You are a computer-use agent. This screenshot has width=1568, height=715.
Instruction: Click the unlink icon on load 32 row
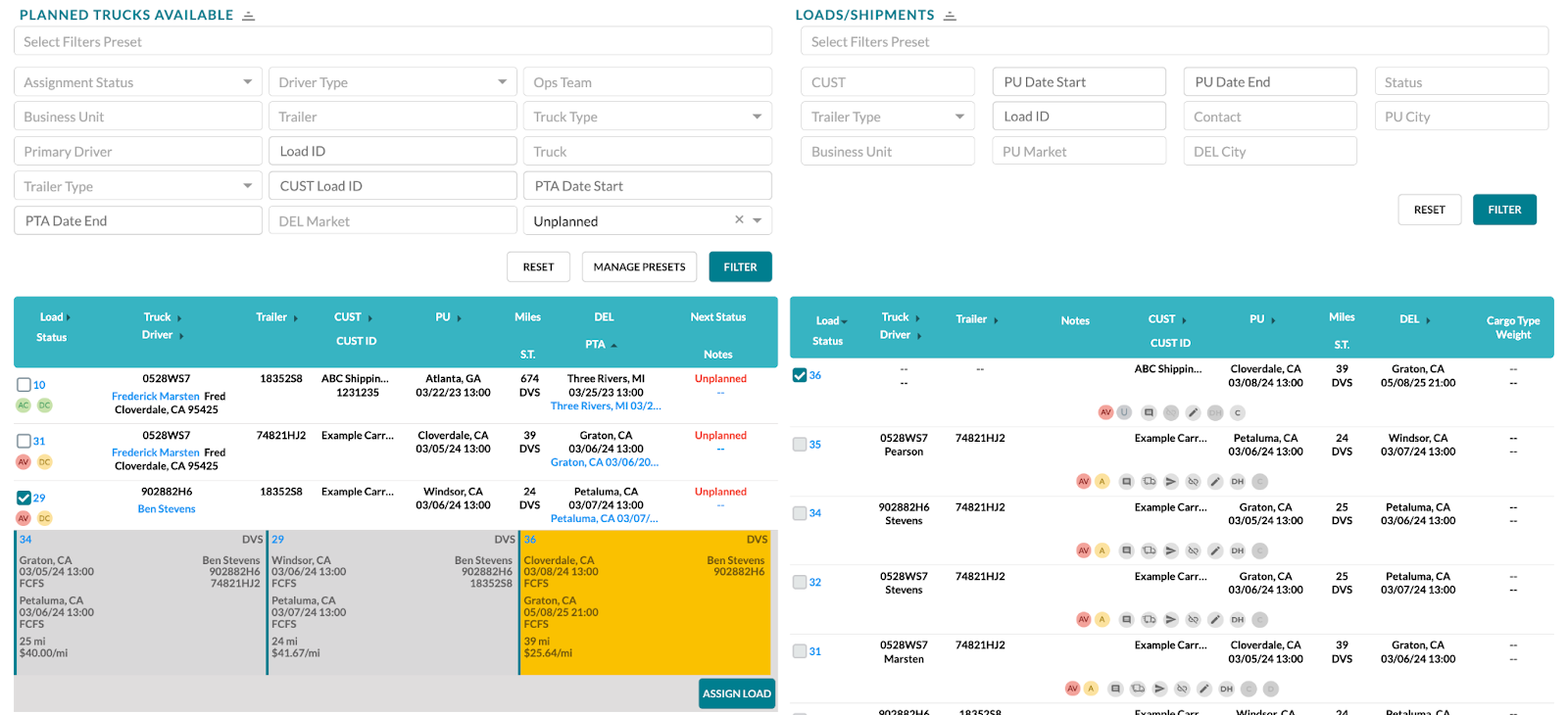(x=1193, y=620)
